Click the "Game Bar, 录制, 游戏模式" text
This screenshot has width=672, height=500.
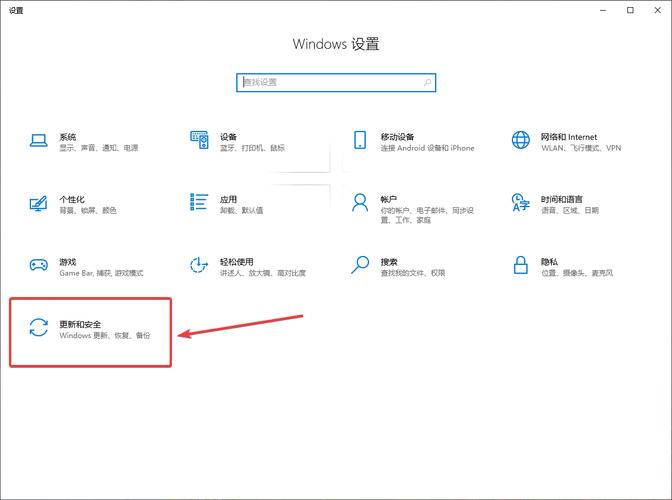[x=101, y=273]
